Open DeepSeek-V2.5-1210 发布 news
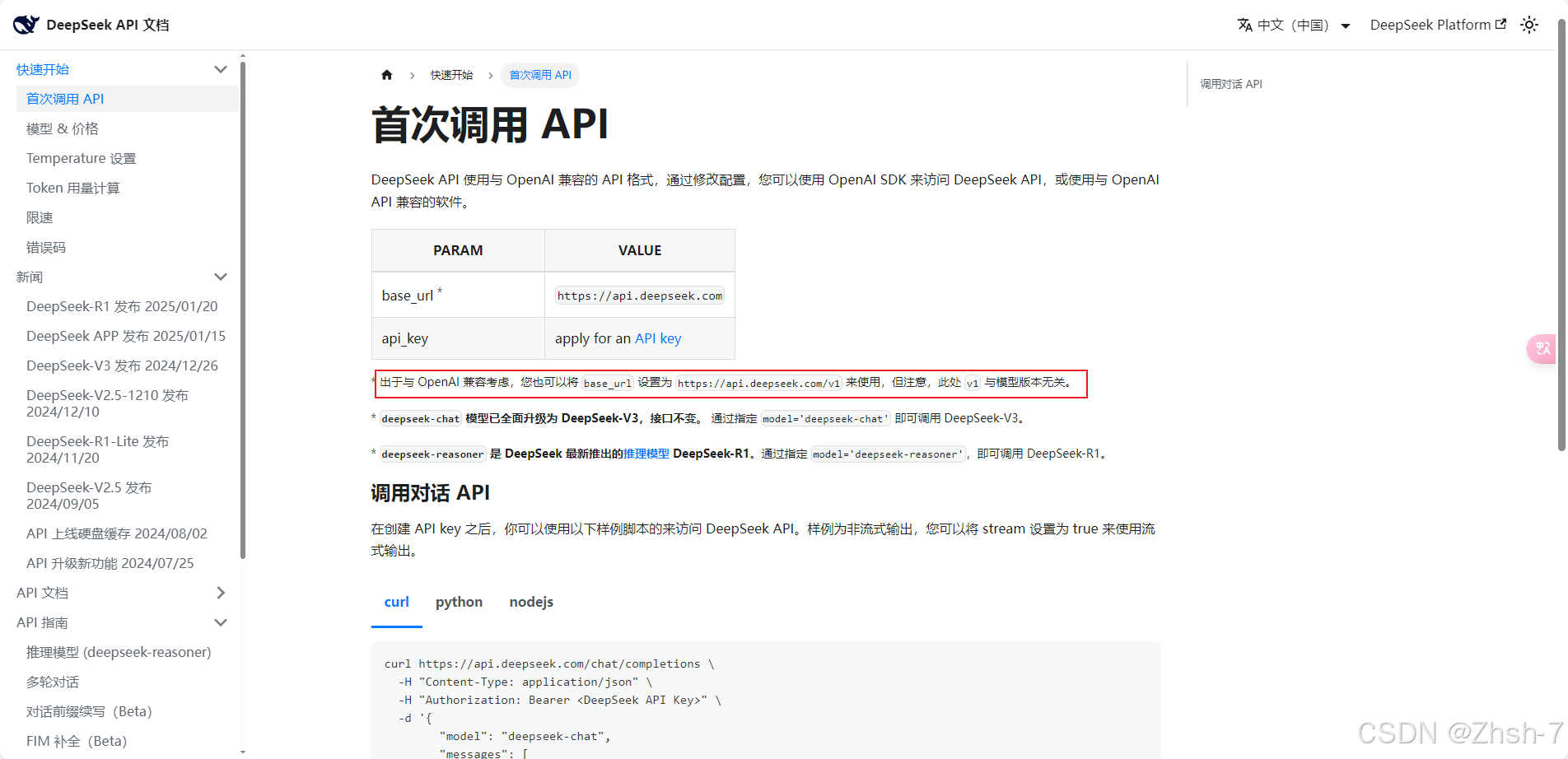 click(107, 403)
